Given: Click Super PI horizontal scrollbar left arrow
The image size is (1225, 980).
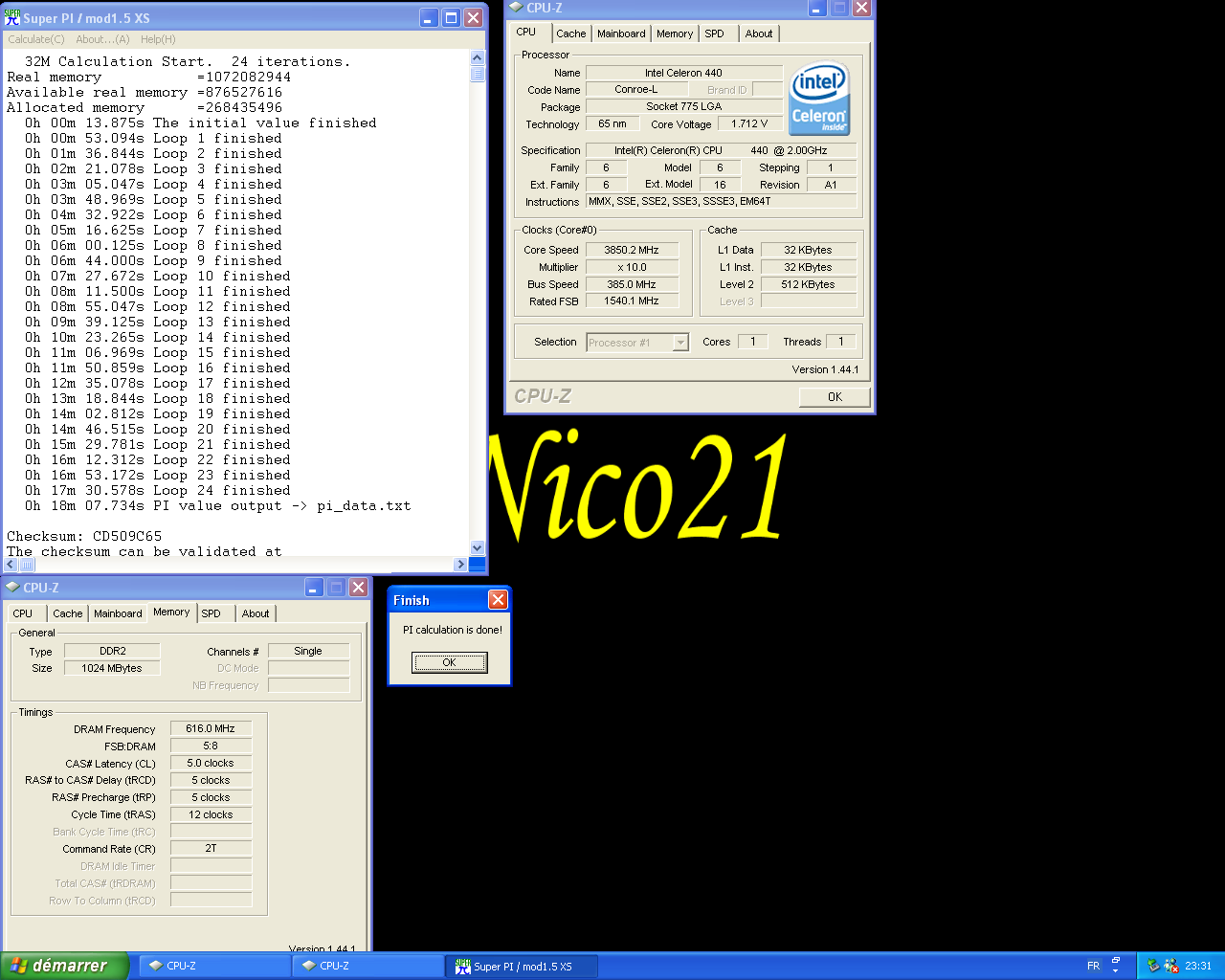Looking at the screenshot, I should pyautogui.click(x=11, y=564).
